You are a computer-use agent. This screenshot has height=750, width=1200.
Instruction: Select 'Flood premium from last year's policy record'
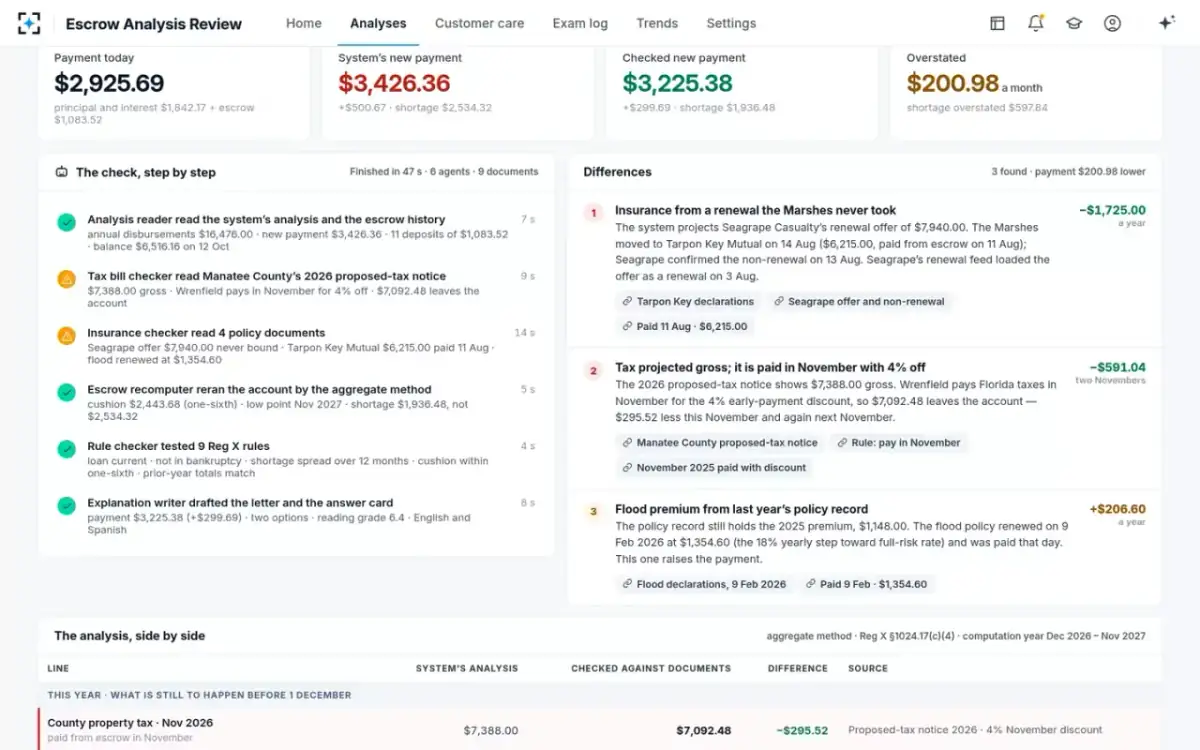tap(741, 509)
